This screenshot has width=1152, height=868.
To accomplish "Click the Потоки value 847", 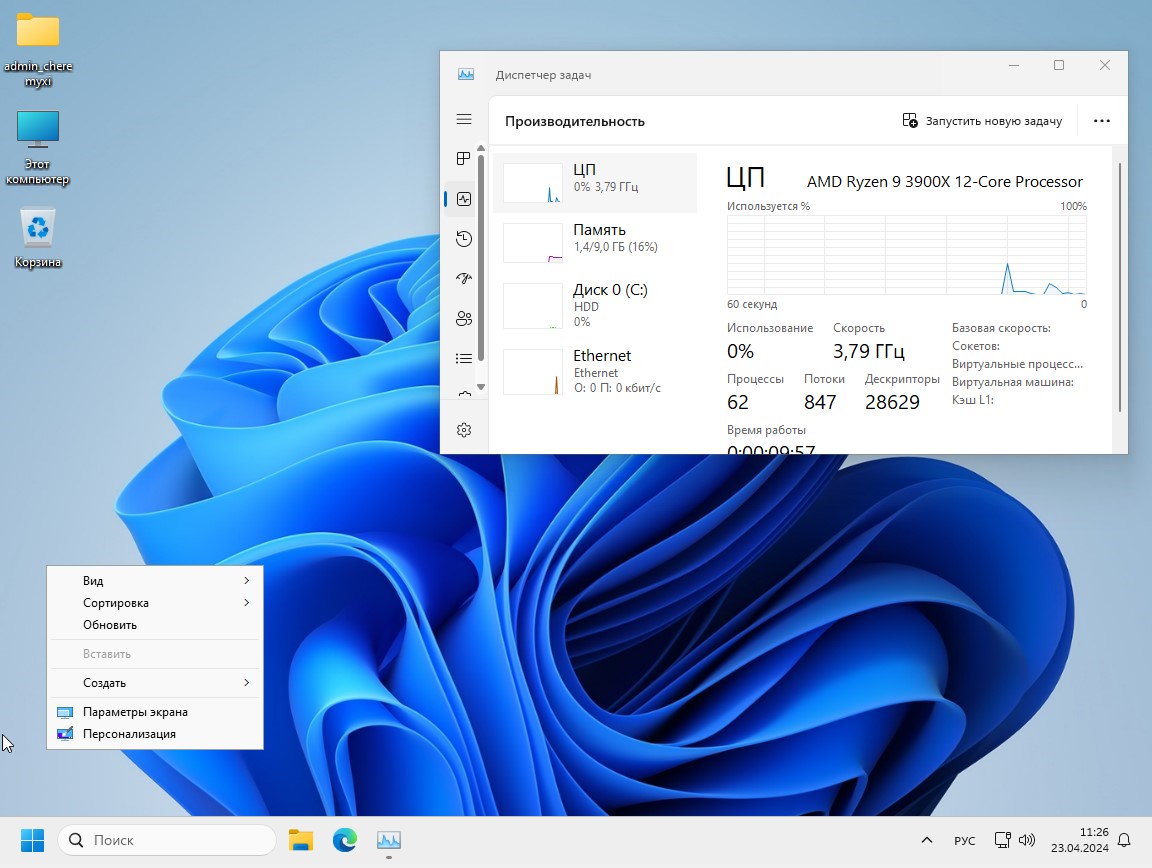I will click(820, 402).
